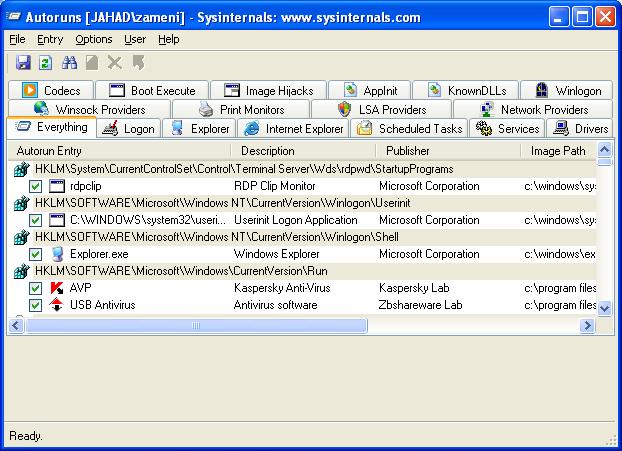Disable the AVP autorun checkbox

tap(35, 288)
